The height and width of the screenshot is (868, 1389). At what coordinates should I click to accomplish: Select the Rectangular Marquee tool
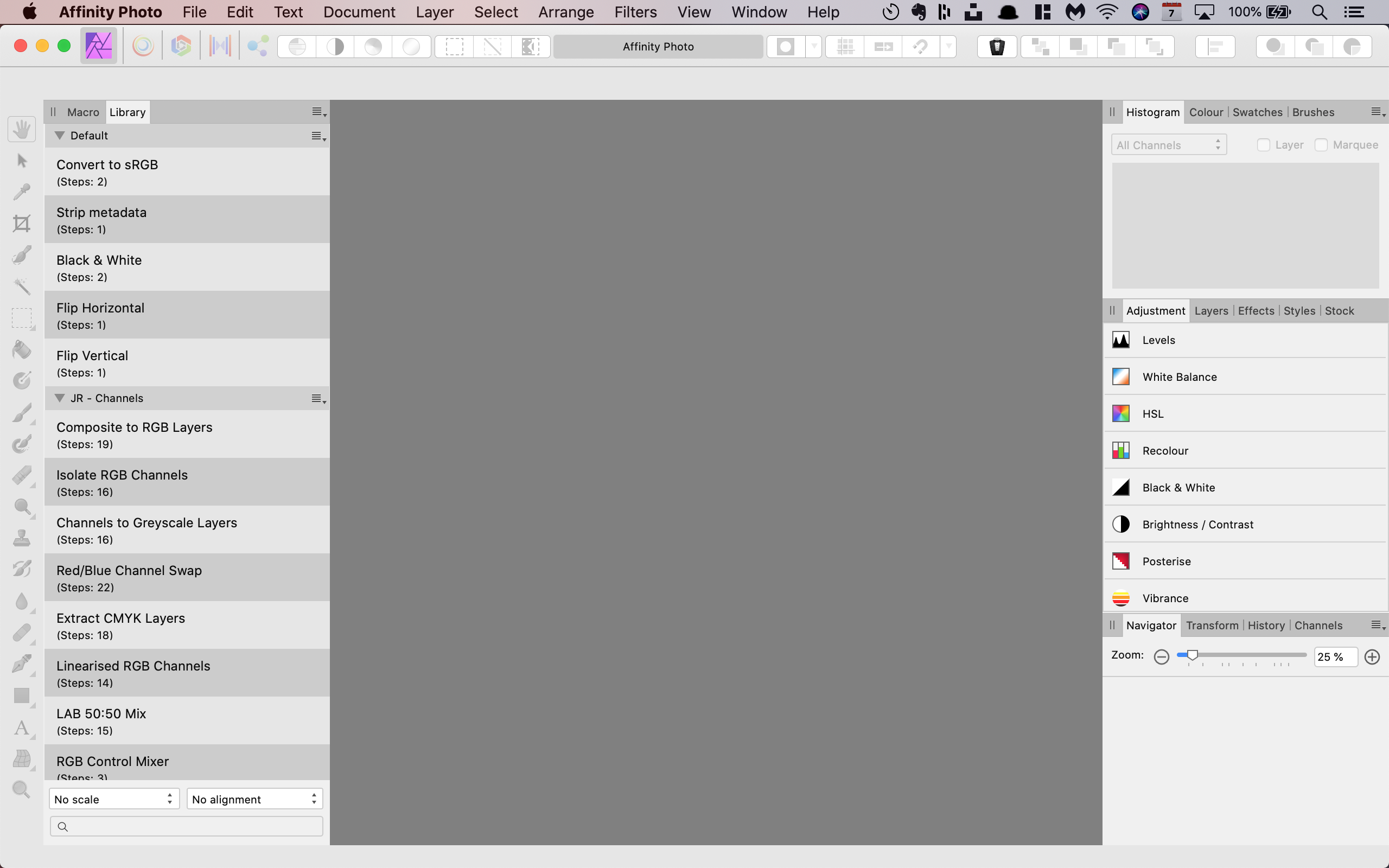[x=22, y=317]
